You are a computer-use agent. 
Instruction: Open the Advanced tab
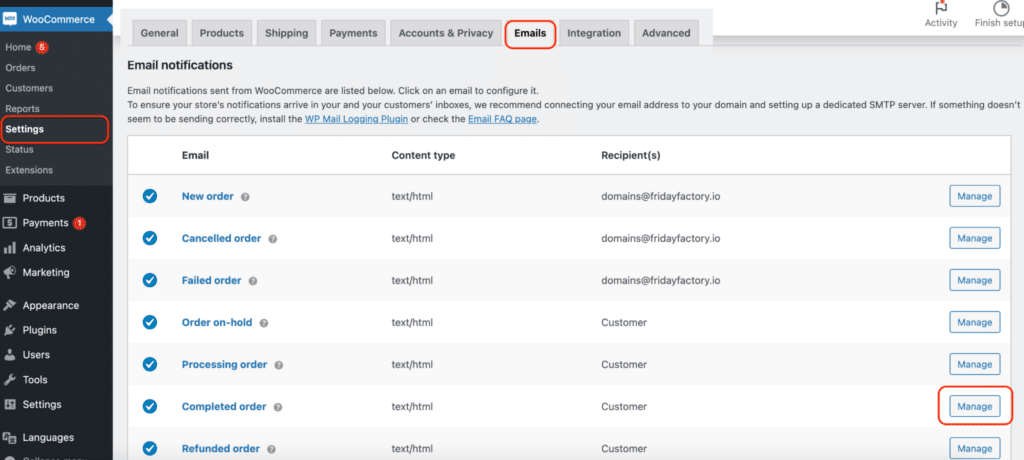[666, 33]
